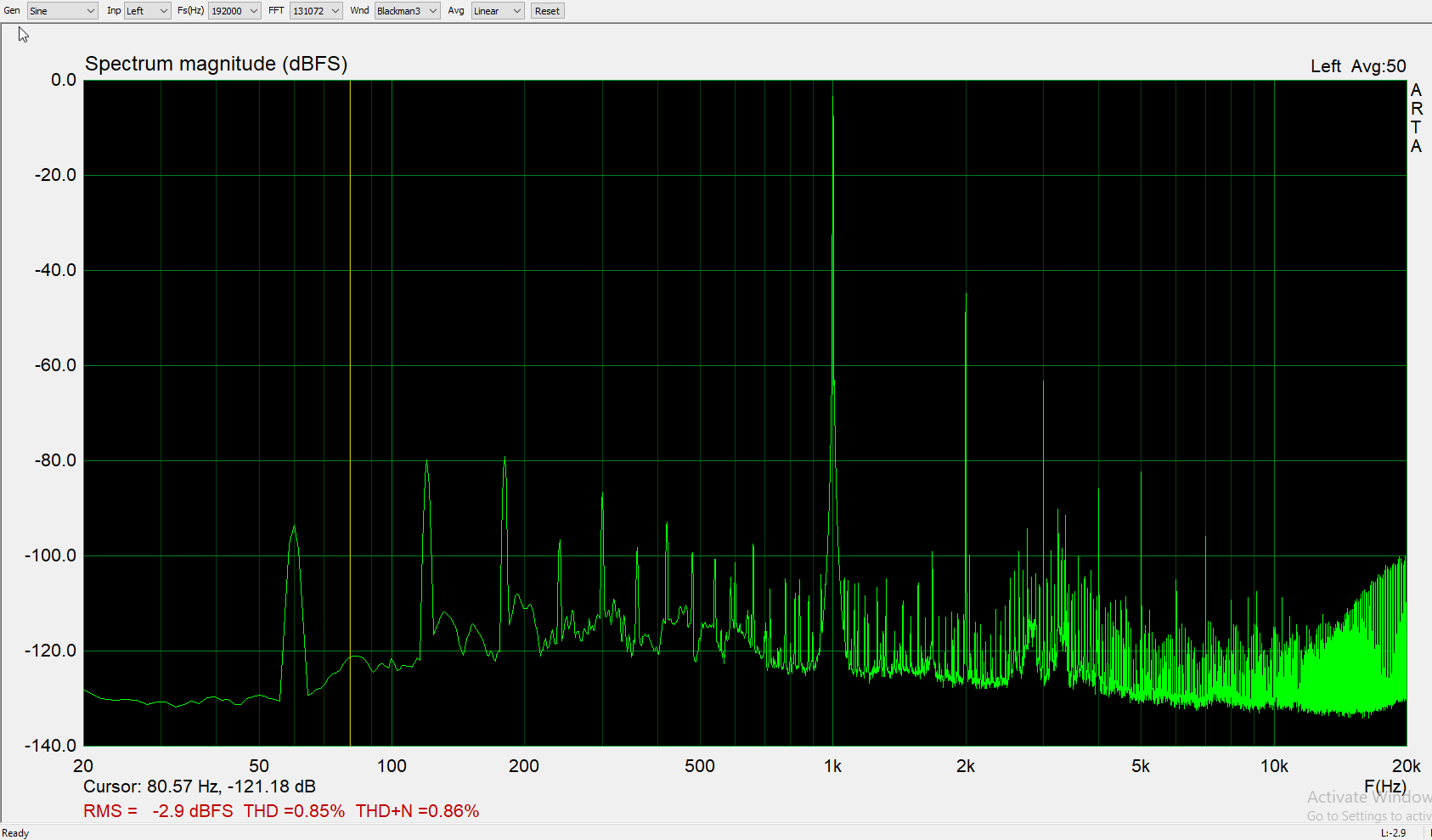Screen dimensions: 1432x840
Task: Click the Spectrum magnitude (dBFS) title
Action: pyautogui.click(x=217, y=65)
